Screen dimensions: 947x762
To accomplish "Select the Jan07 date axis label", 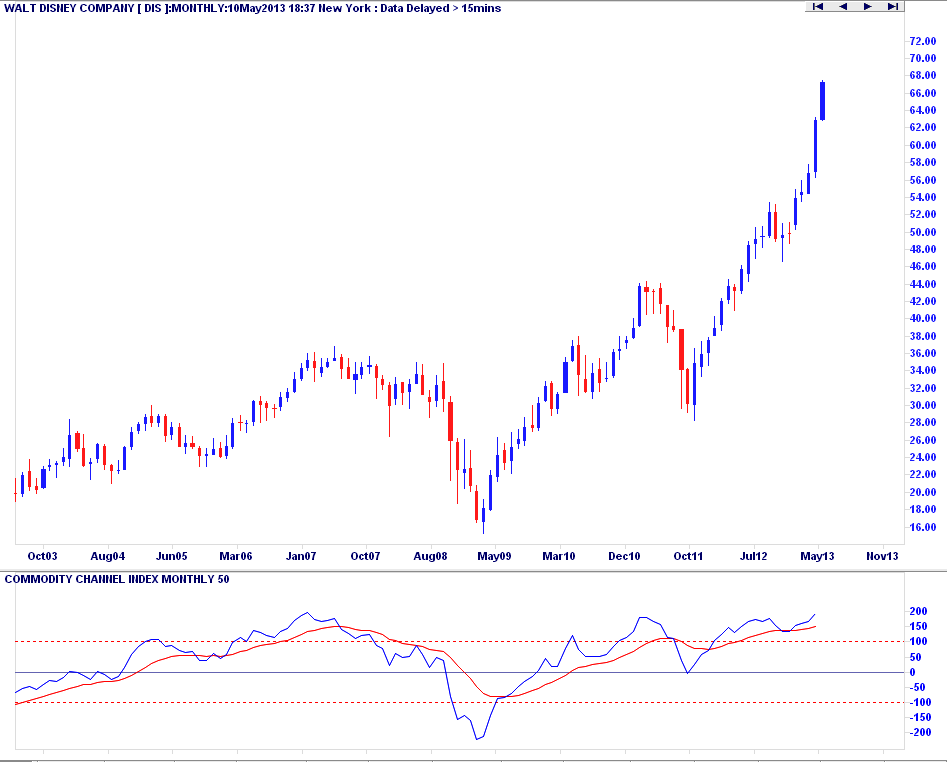I will click(x=301, y=556).
